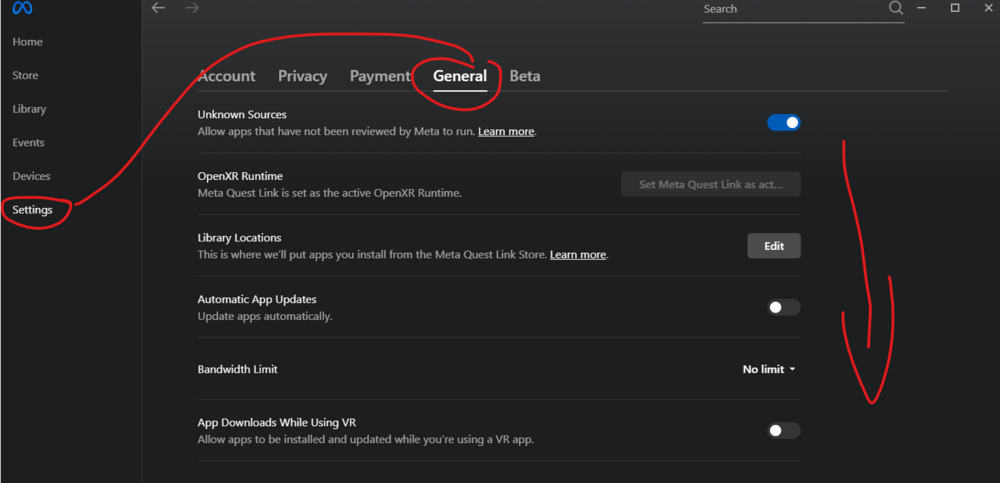
Task: Go forward with the right arrow
Action: pyautogui.click(x=192, y=8)
